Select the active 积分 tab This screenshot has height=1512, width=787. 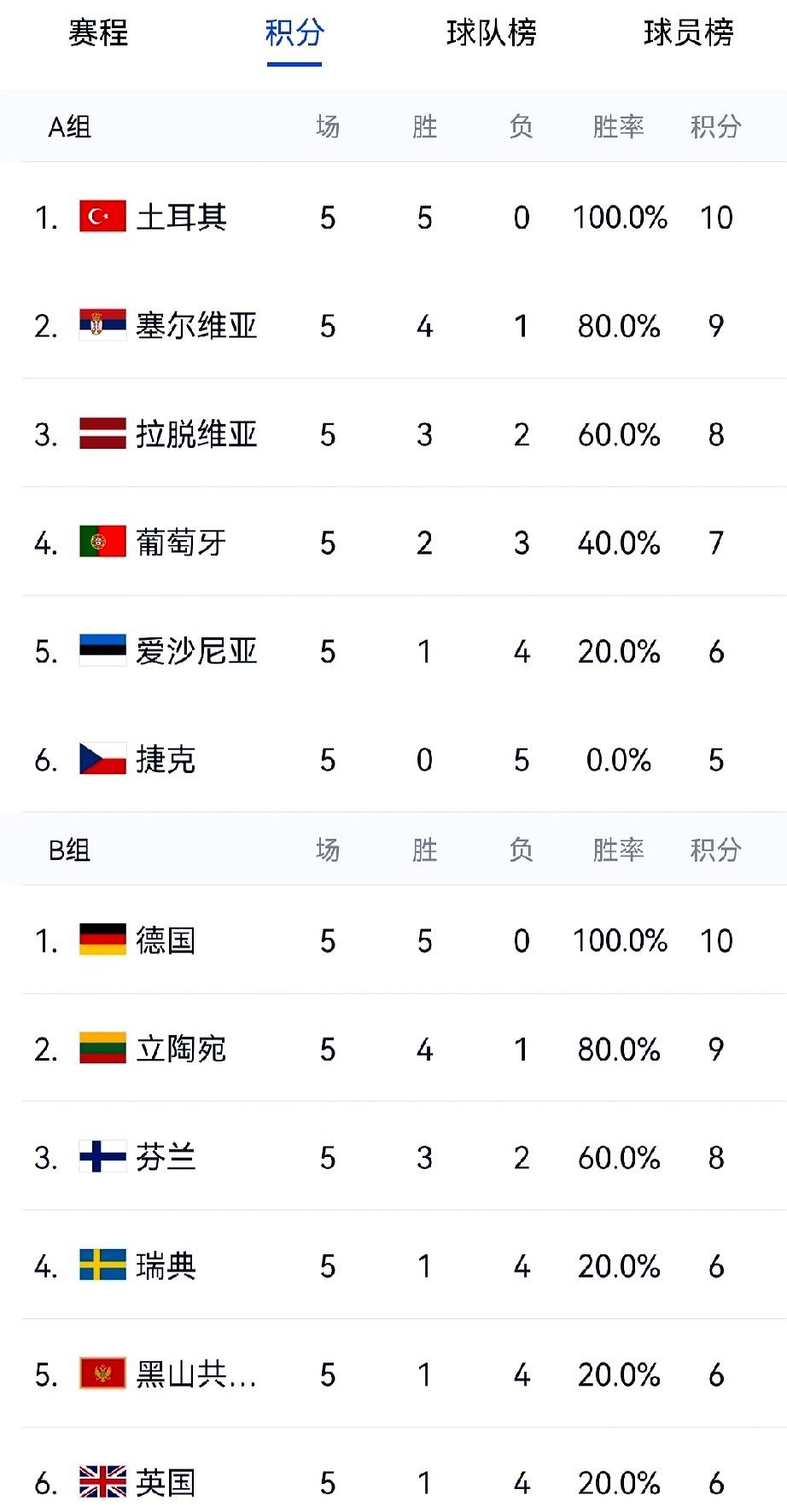pyautogui.click(x=294, y=33)
